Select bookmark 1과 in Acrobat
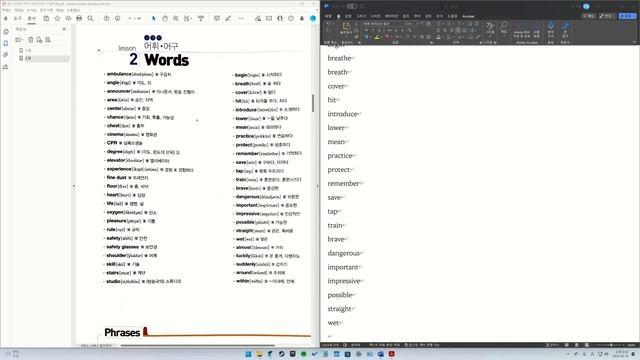 click(28, 50)
